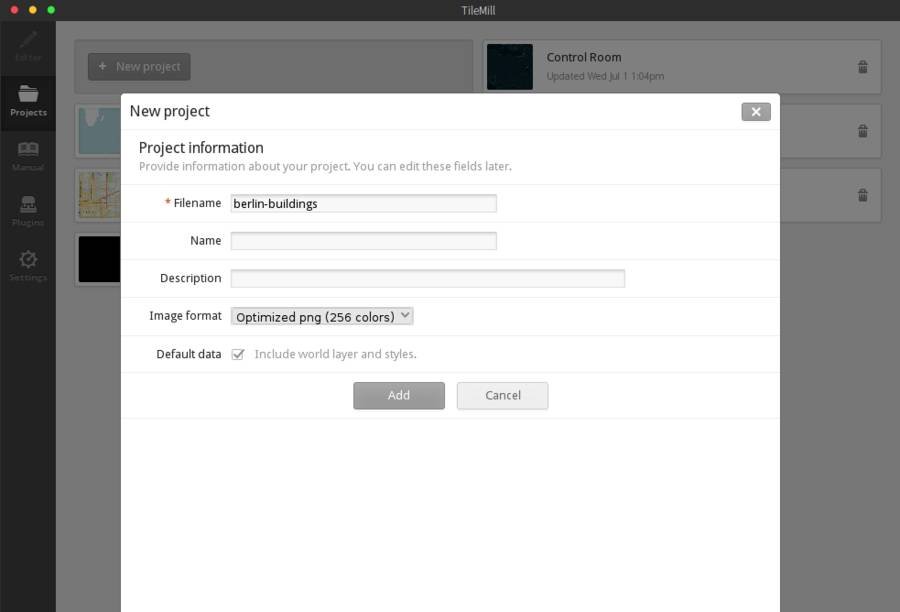The image size is (900, 612).
Task: Focus the Name text field
Action: 363,241
